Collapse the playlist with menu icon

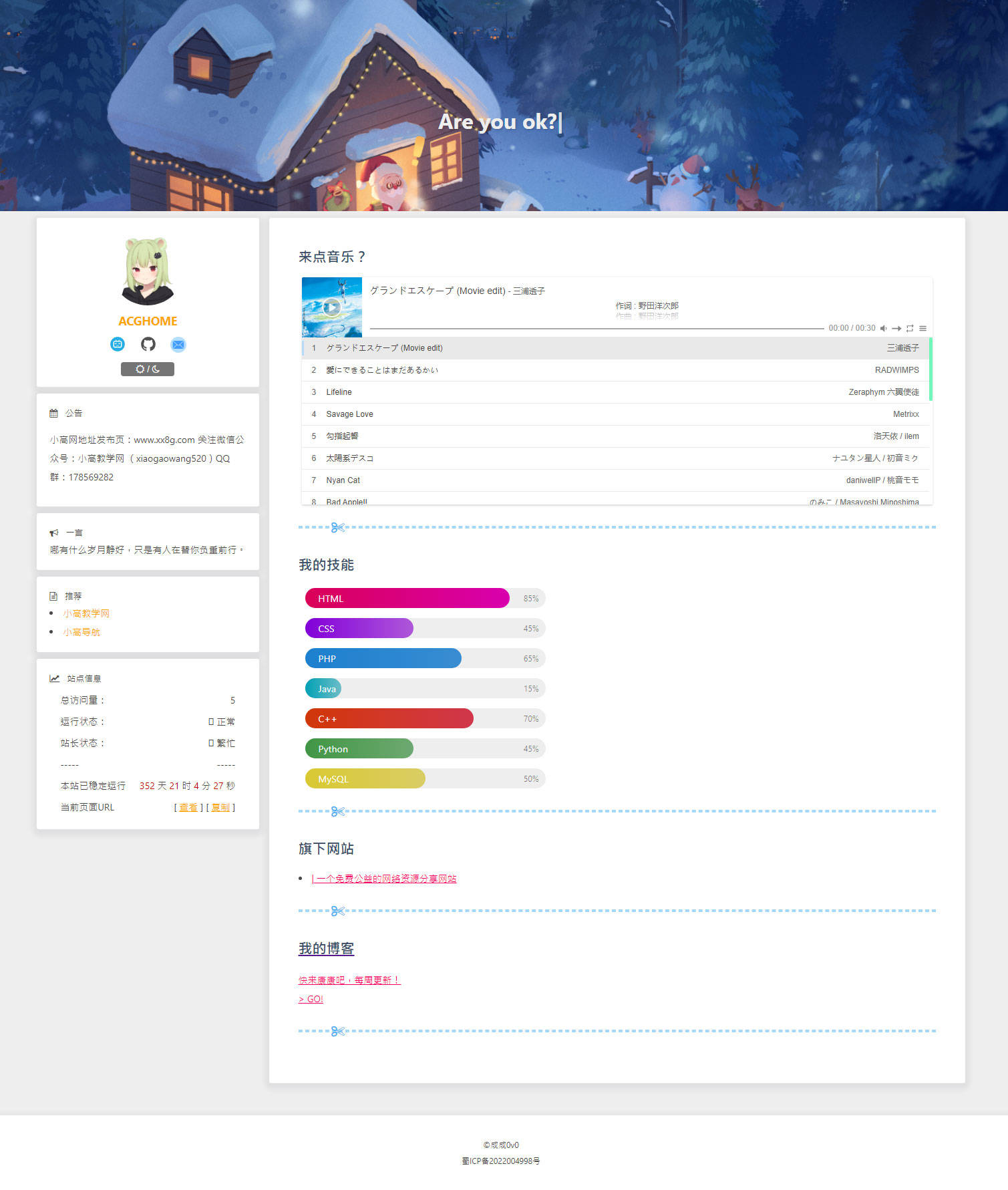pyautogui.click(x=922, y=328)
